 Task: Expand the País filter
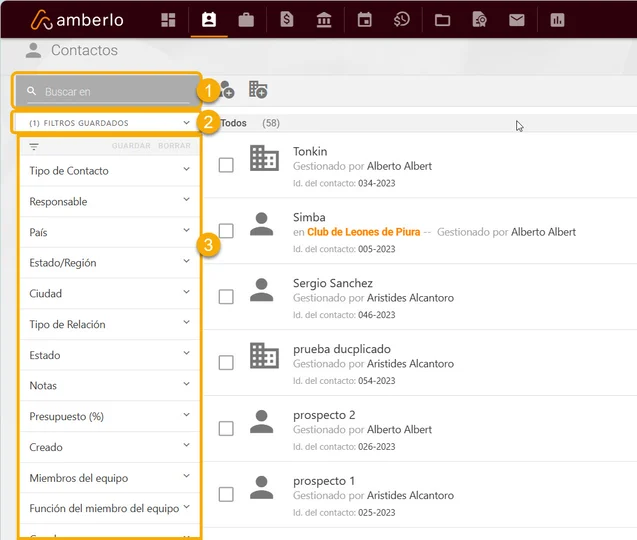(110, 232)
